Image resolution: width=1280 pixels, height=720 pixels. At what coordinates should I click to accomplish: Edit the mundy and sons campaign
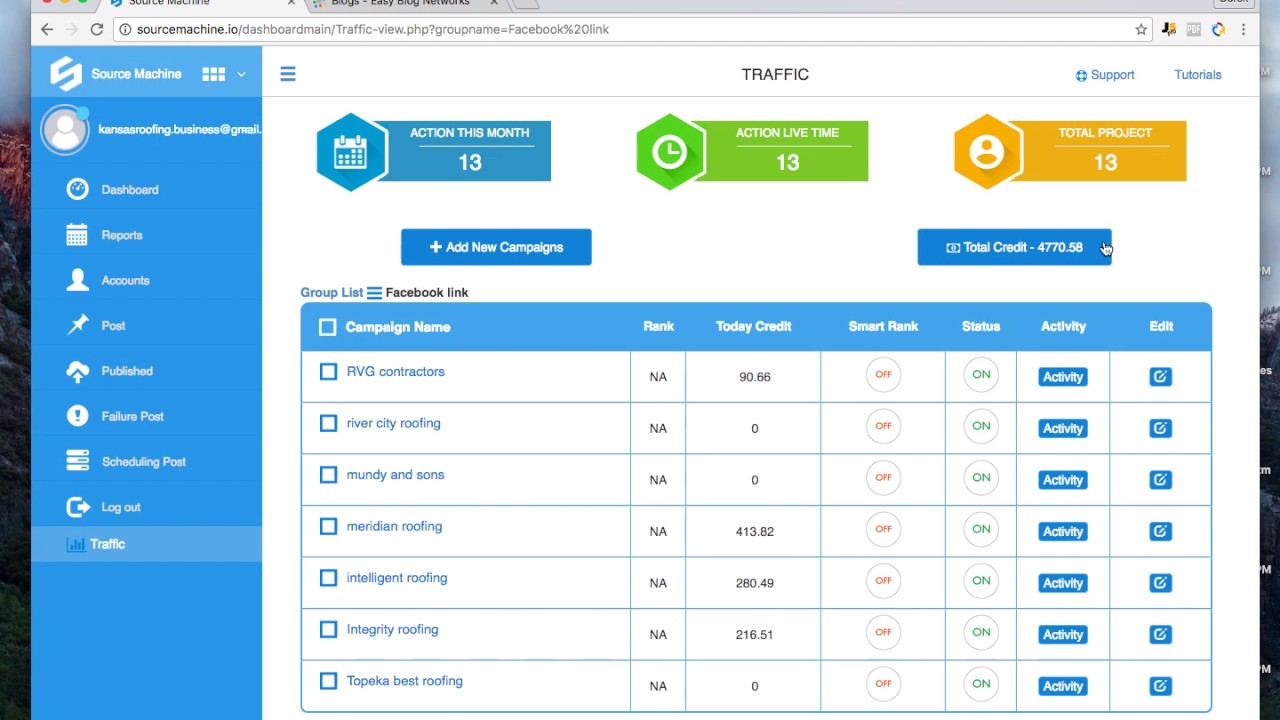pos(1160,480)
